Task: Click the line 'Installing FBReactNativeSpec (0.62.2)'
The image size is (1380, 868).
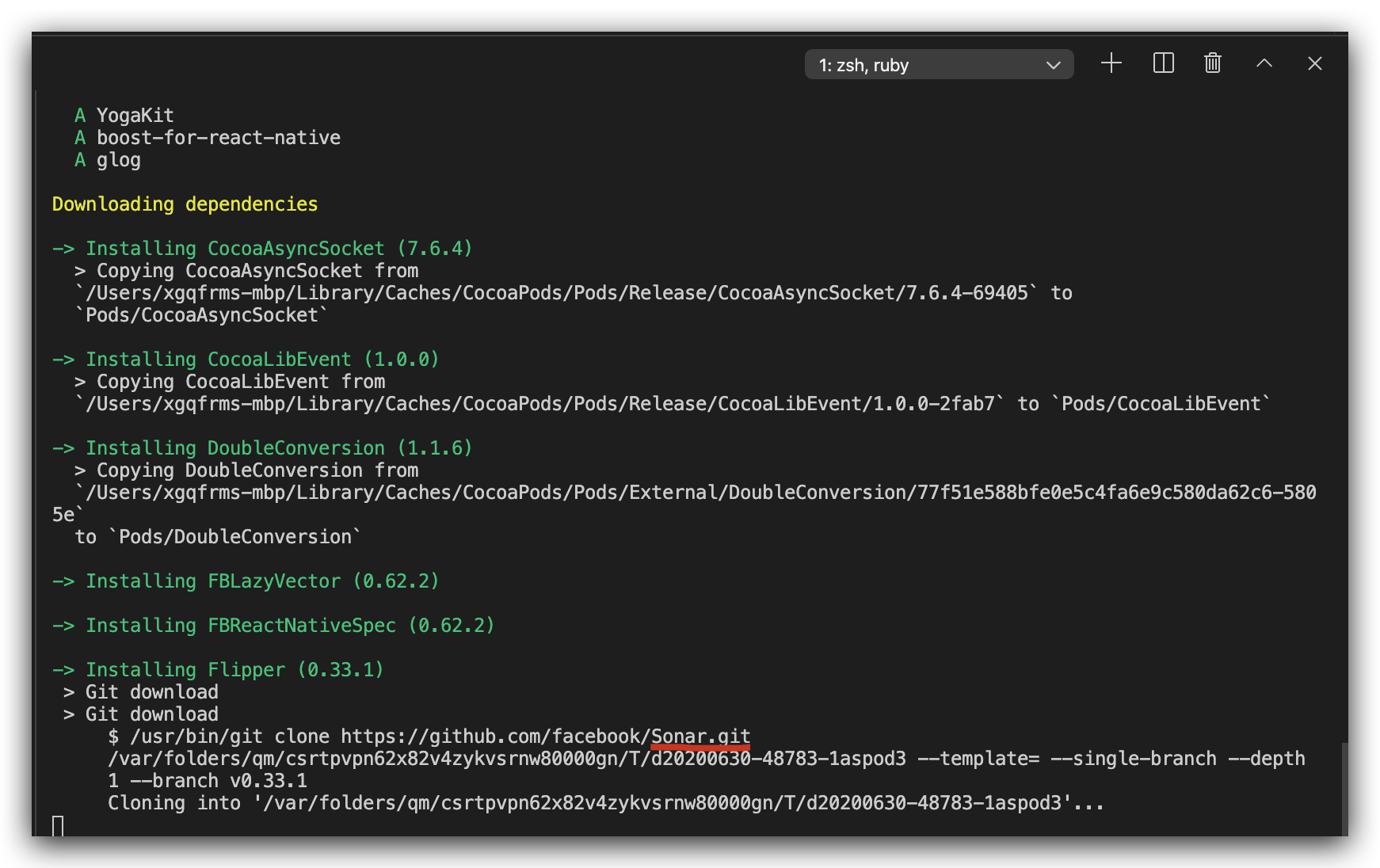Action: tap(273, 626)
